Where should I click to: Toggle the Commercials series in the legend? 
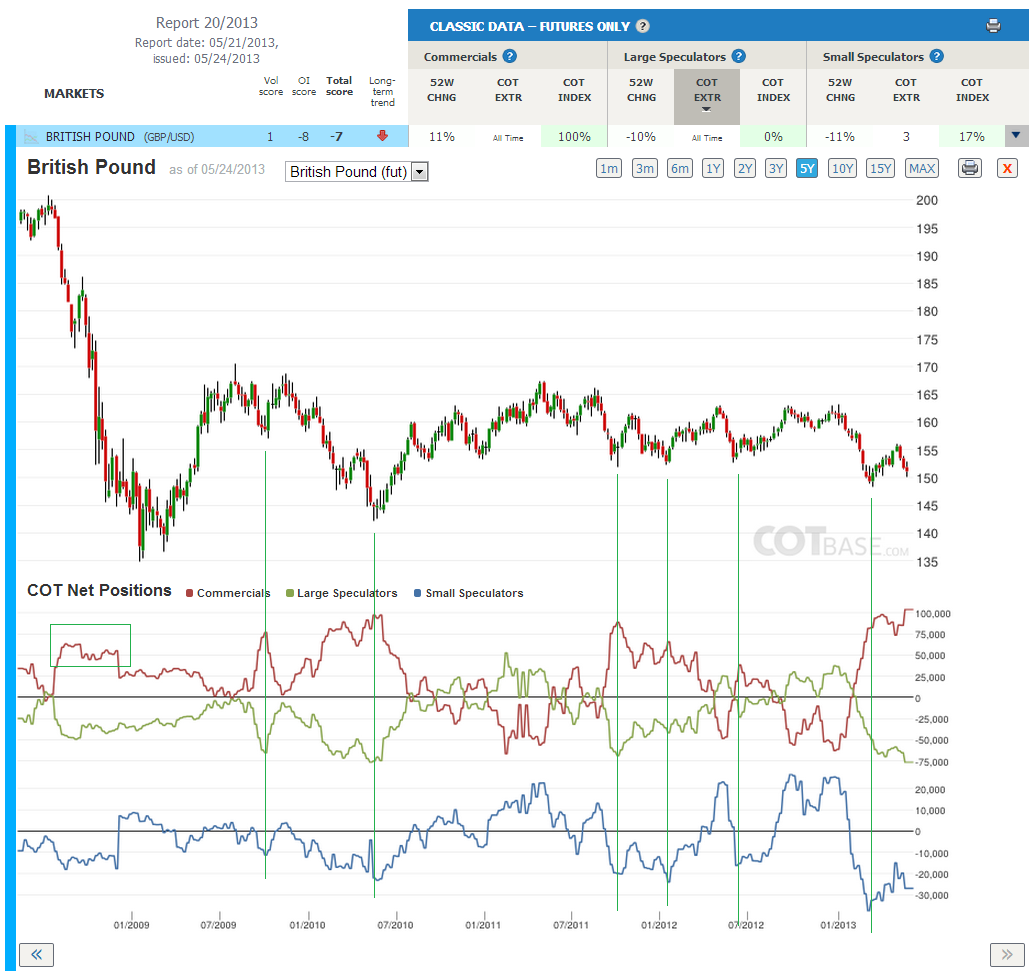click(x=228, y=593)
